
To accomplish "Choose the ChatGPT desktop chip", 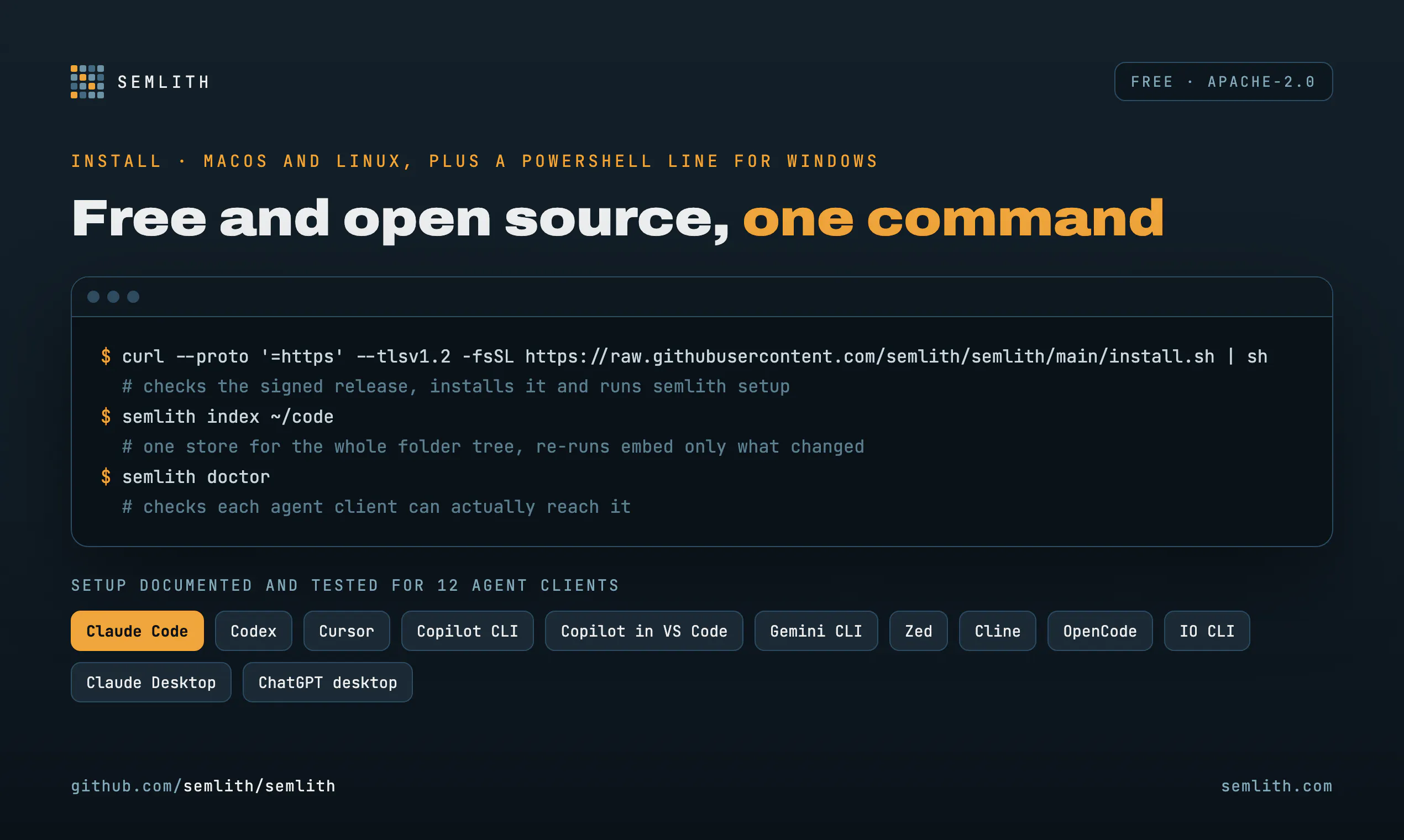I will pos(328,682).
